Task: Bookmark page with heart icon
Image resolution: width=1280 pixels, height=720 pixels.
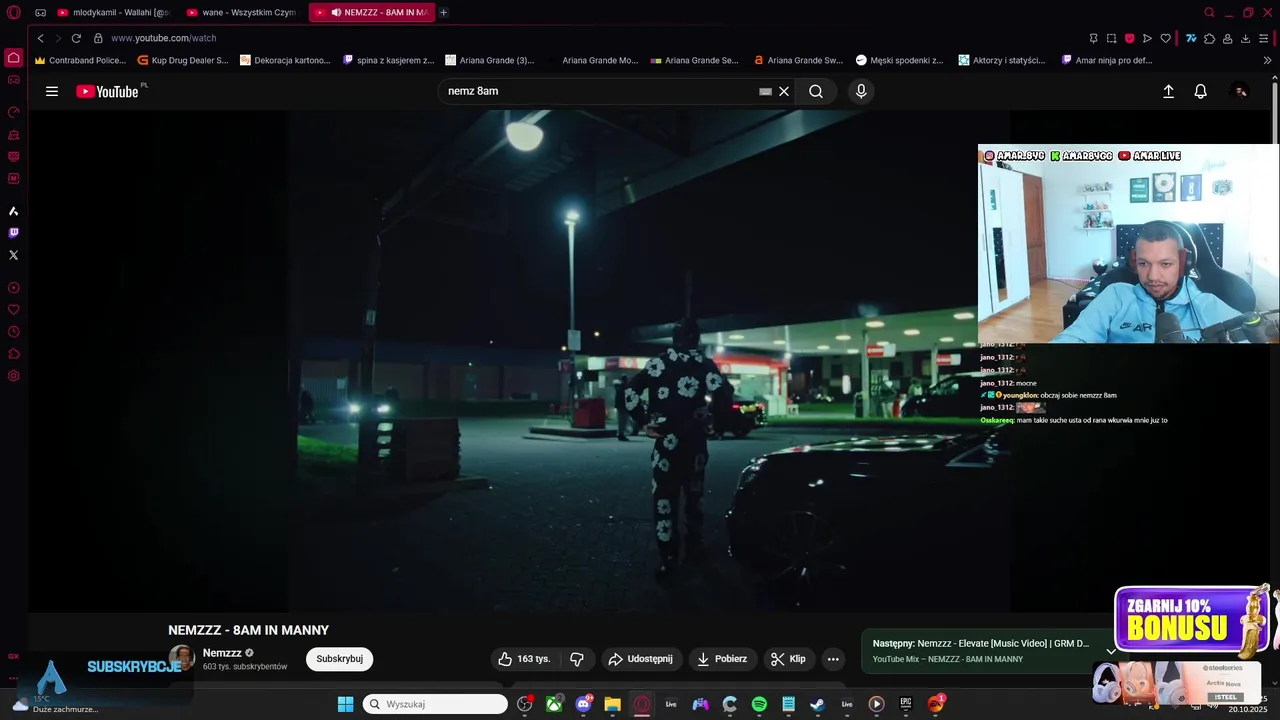Action: point(1165,38)
